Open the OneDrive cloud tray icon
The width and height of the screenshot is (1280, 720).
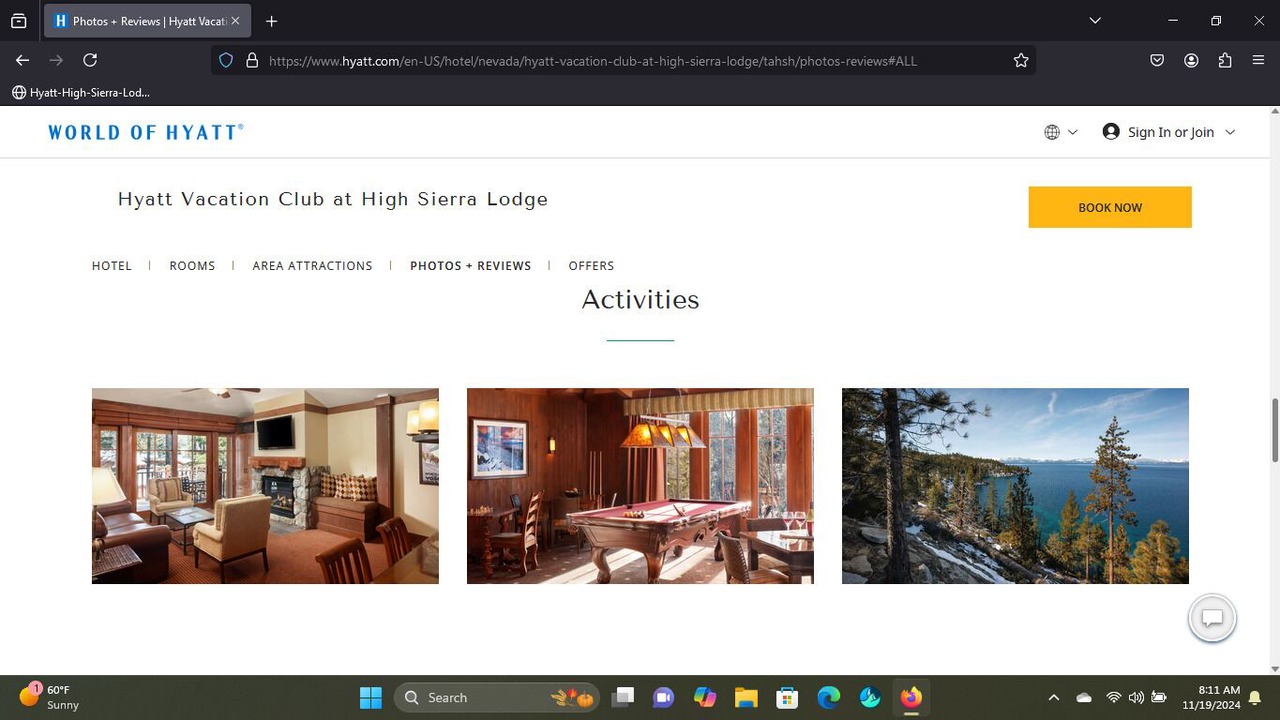click(x=1084, y=697)
